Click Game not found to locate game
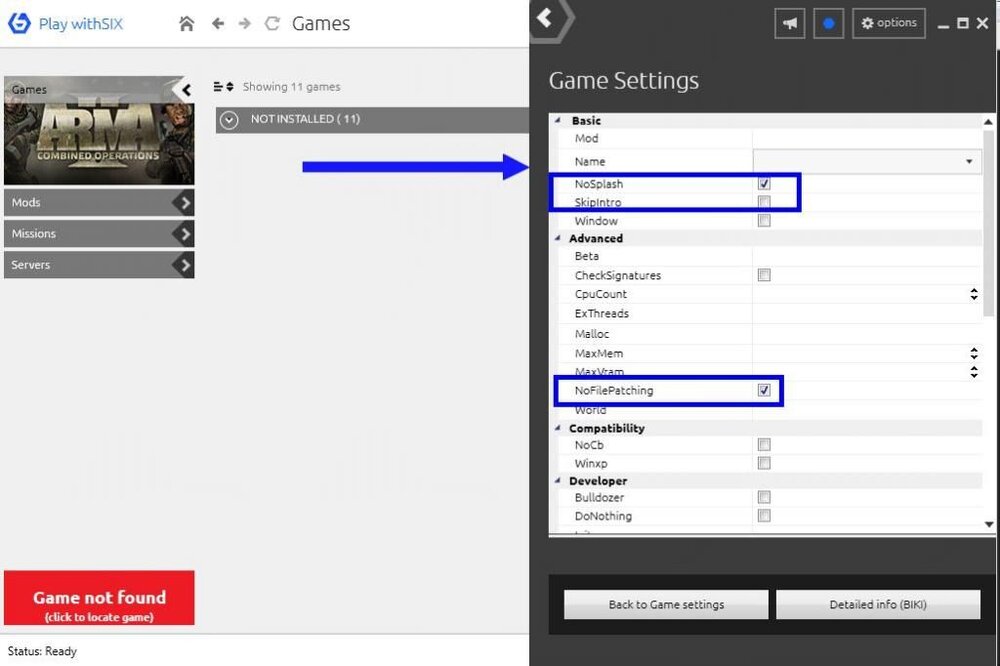The width and height of the screenshot is (1000, 666). (x=99, y=598)
